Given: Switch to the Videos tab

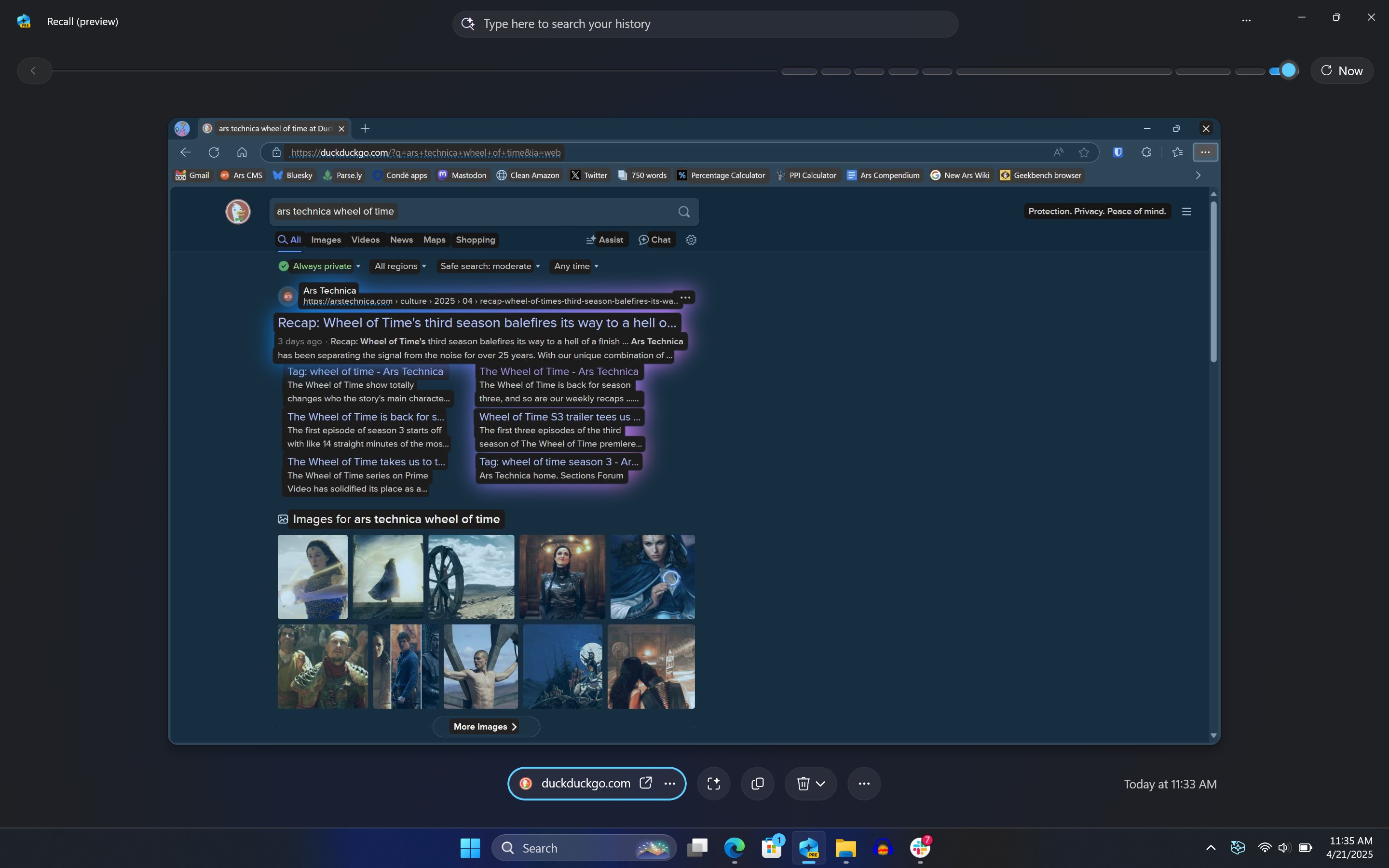Looking at the screenshot, I should click(365, 240).
